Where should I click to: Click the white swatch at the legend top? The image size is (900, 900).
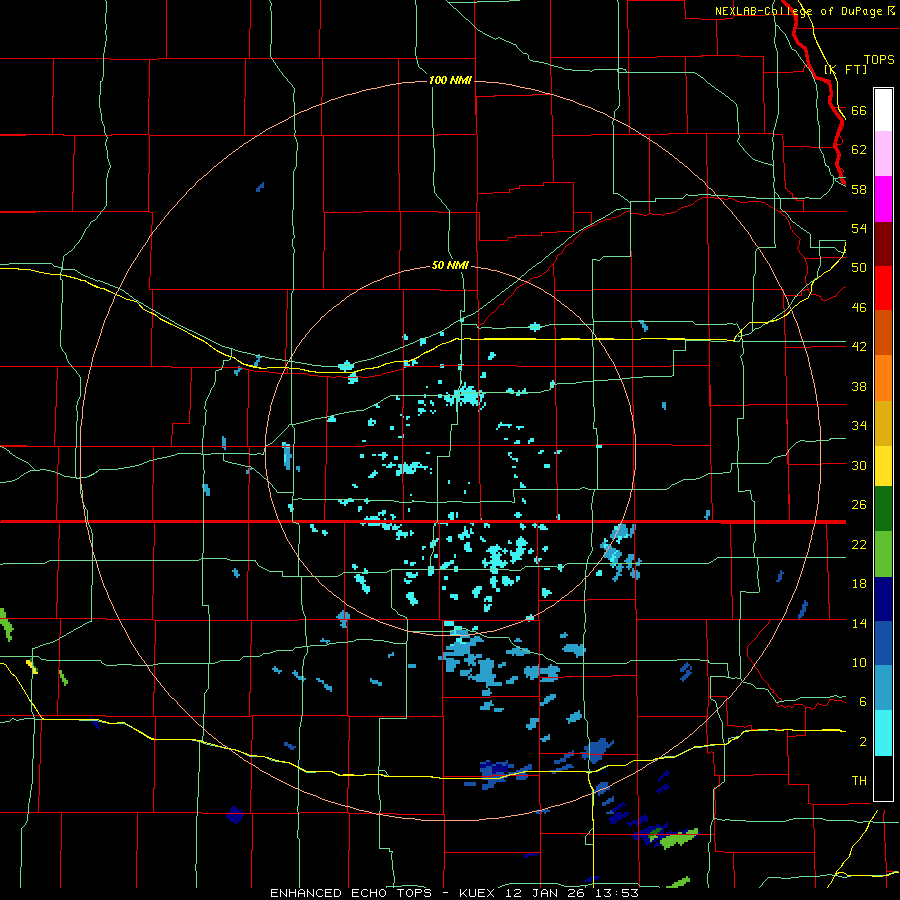point(883,110)
